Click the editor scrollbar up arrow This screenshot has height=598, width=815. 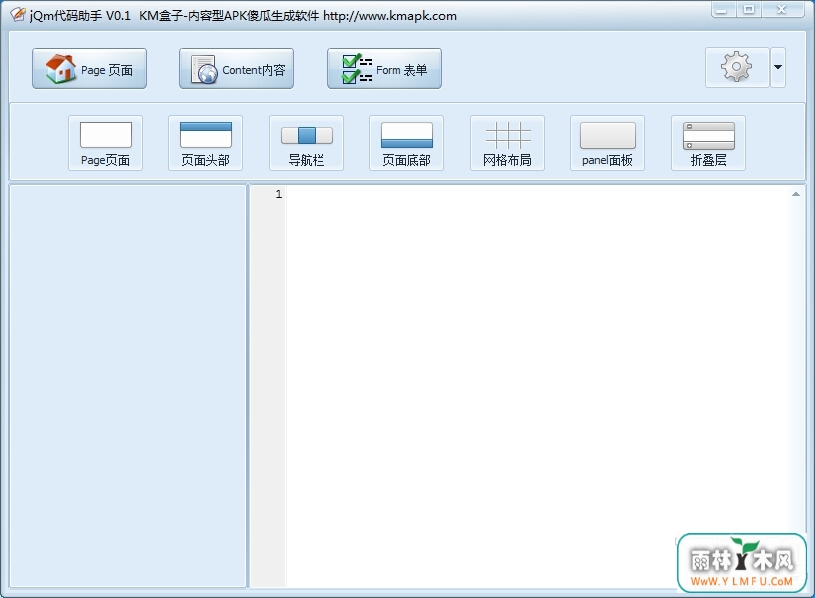tap(796, 194)
